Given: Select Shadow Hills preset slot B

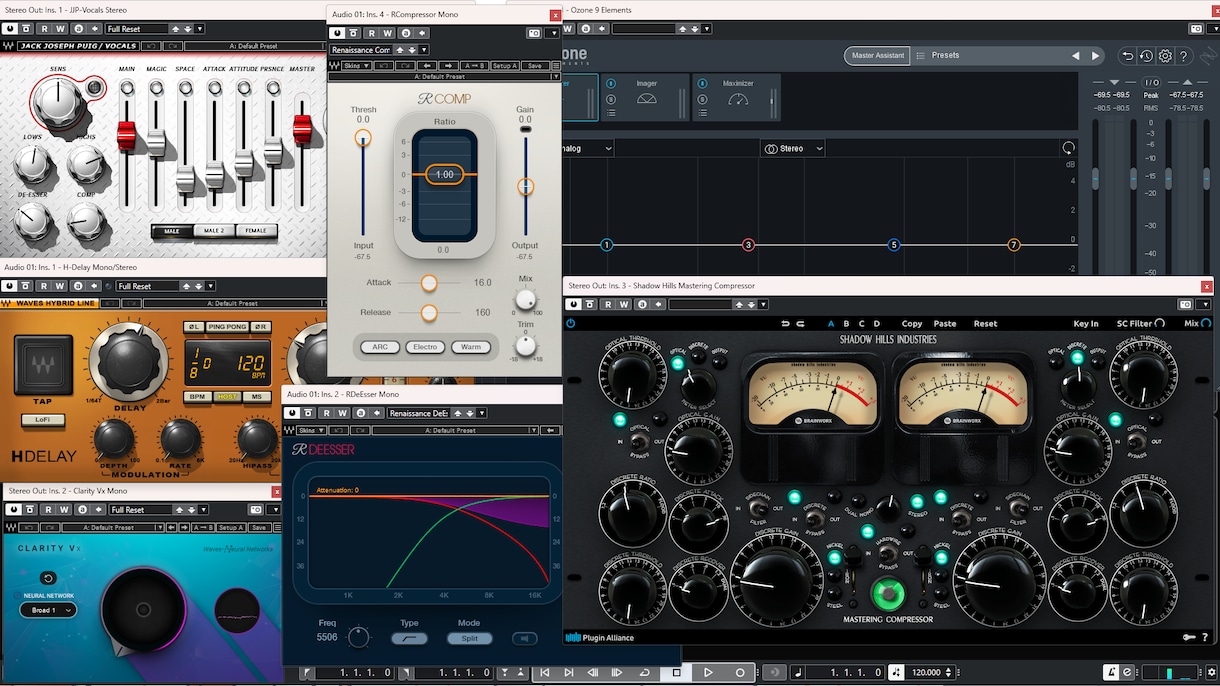Looking at the screenshot, I should click(x=846, y=324).
